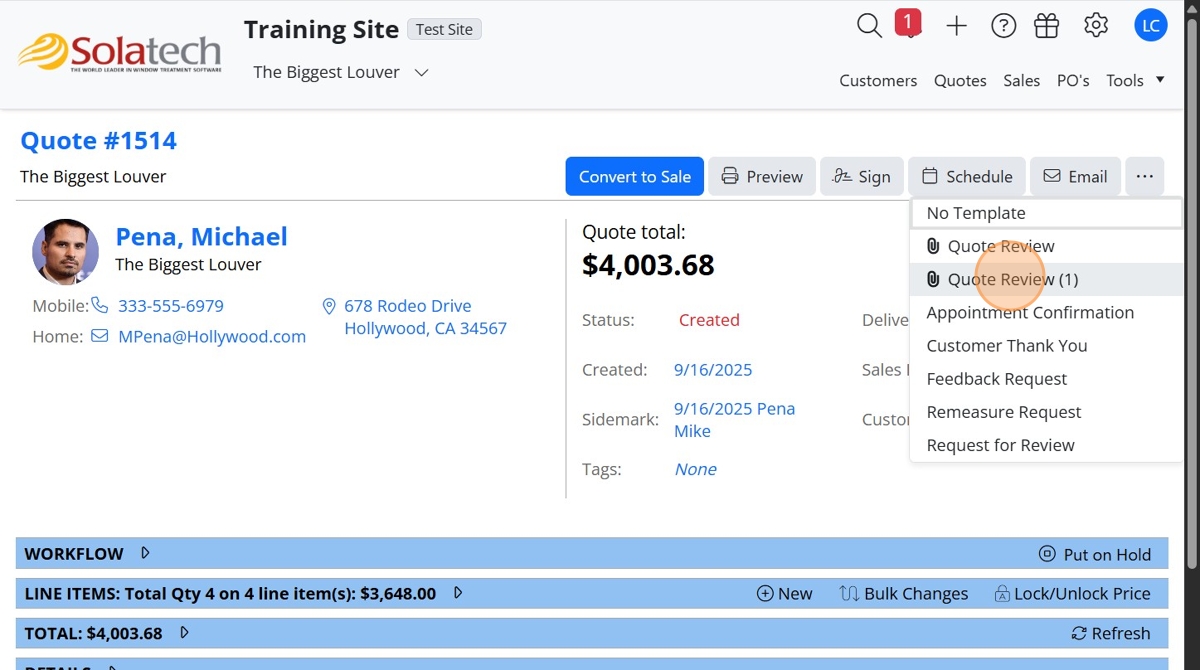Click email MPena@Hollywood.com
Screen dimensions: 1200x670
pos(212,336)
